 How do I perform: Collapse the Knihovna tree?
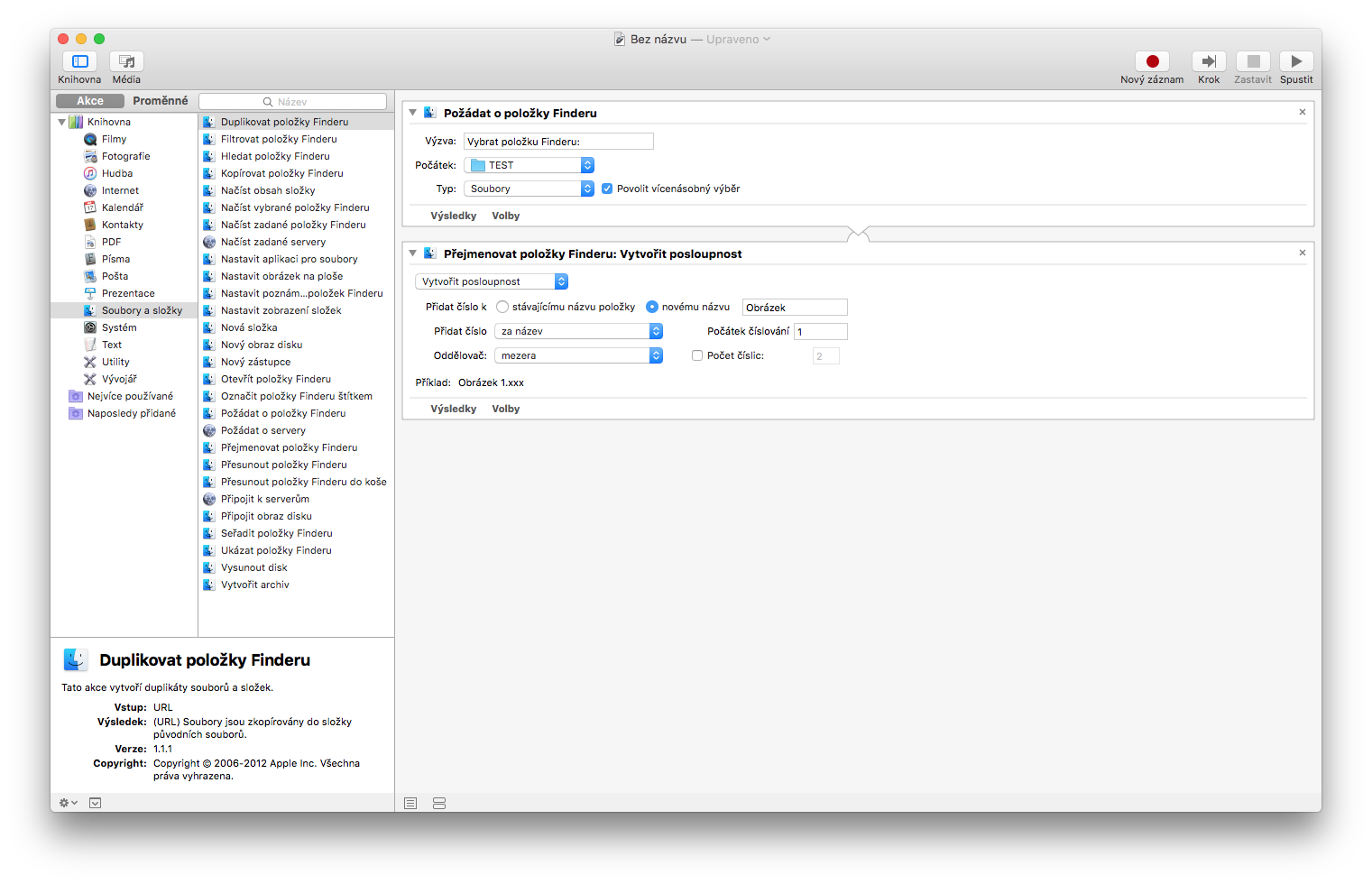tap(61, 122)
